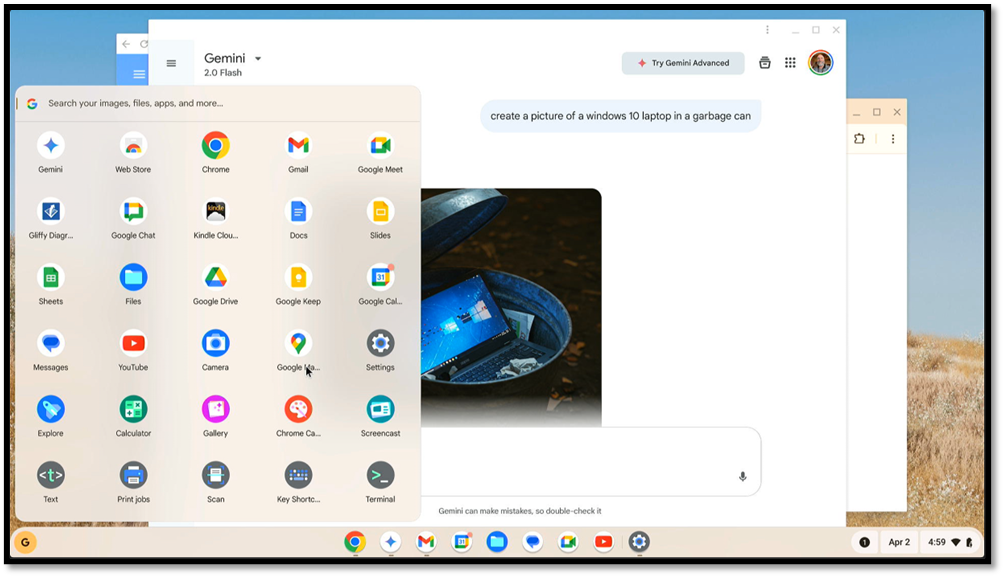Open Google Keep from the launcher
The image size is (1004, 577).
tap(298, 277)
